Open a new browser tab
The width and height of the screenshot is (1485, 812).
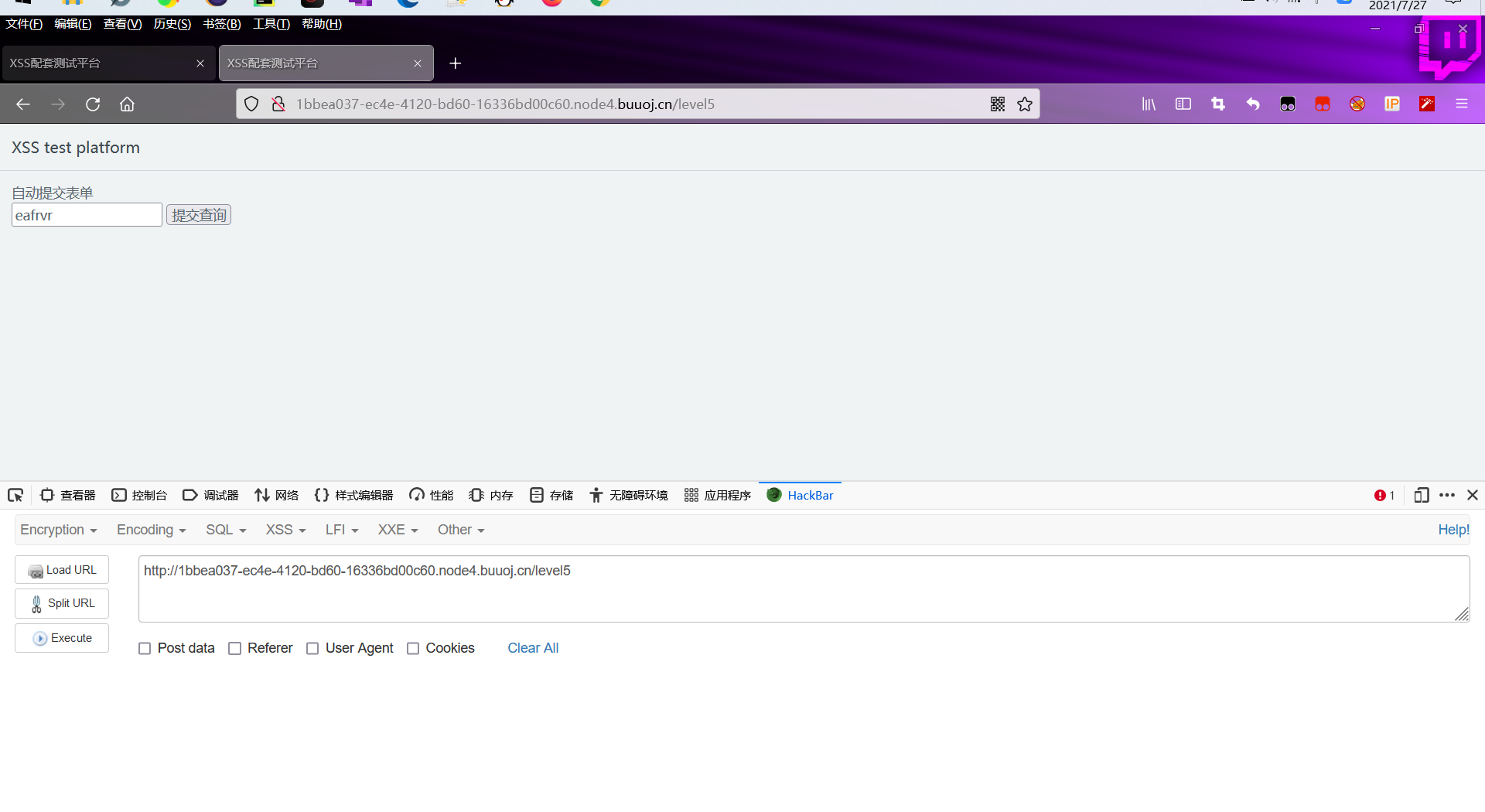[456, 63]
